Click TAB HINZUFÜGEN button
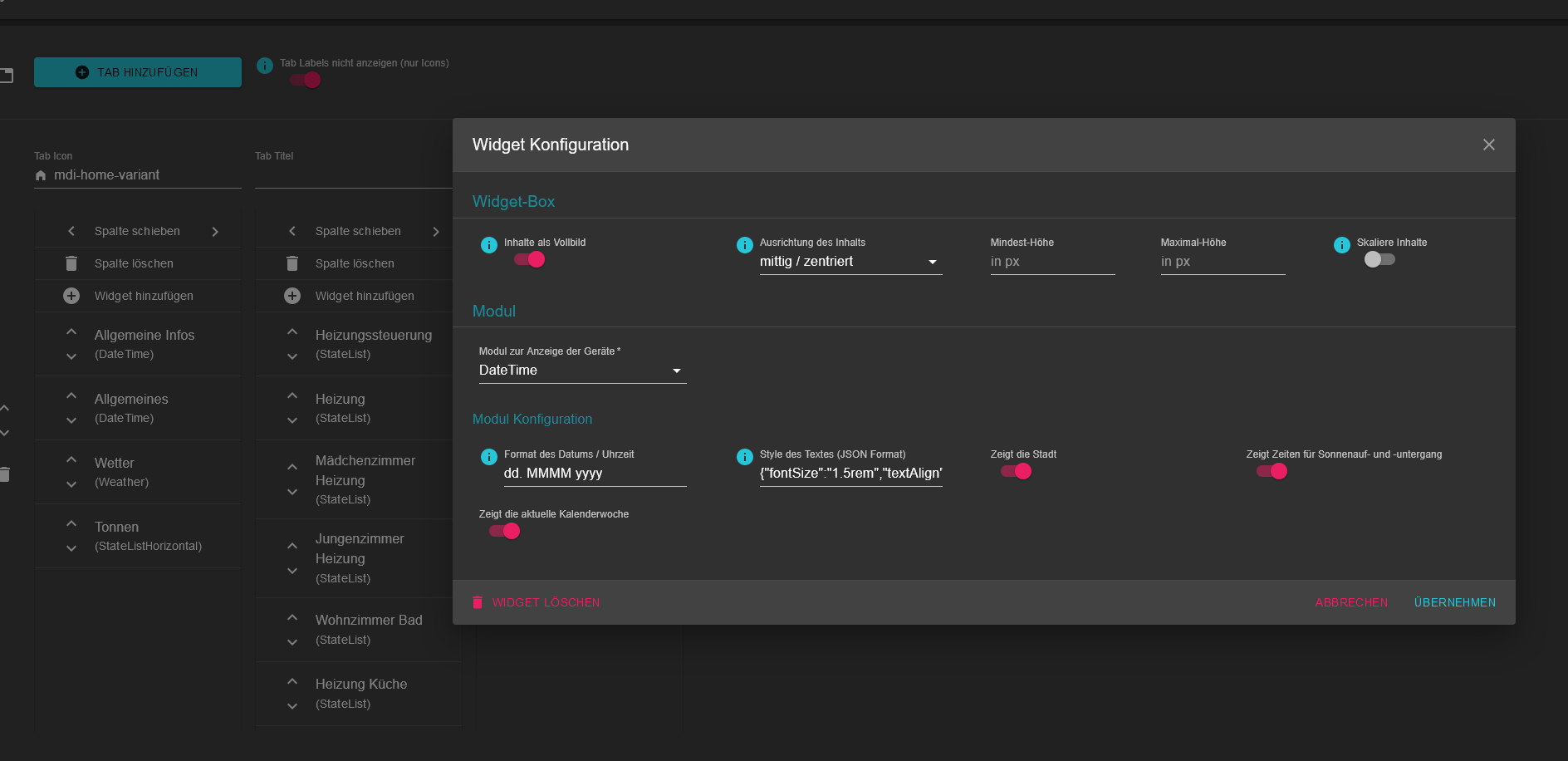 pyautogui.click(x=138, y=72)
